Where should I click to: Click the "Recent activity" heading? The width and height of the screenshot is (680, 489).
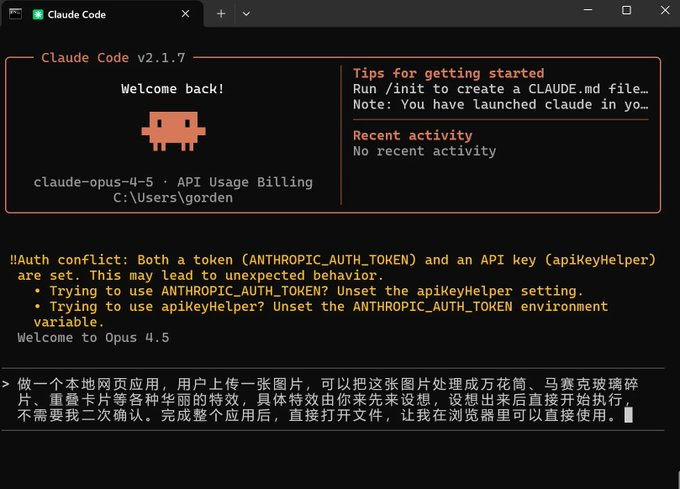click(412, 135)
